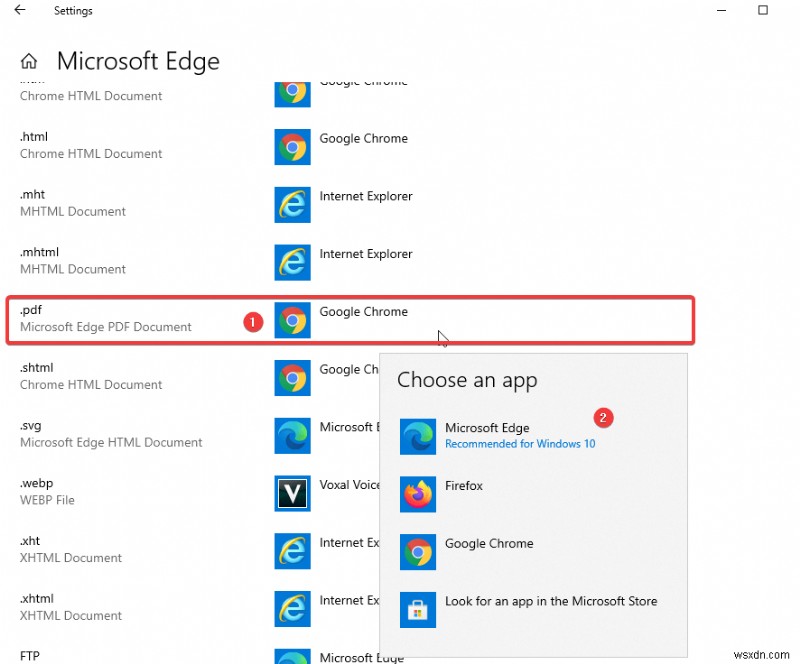Click the Chrome icon next to .pdf
The image size is (800, 664).
click(292, 320)
